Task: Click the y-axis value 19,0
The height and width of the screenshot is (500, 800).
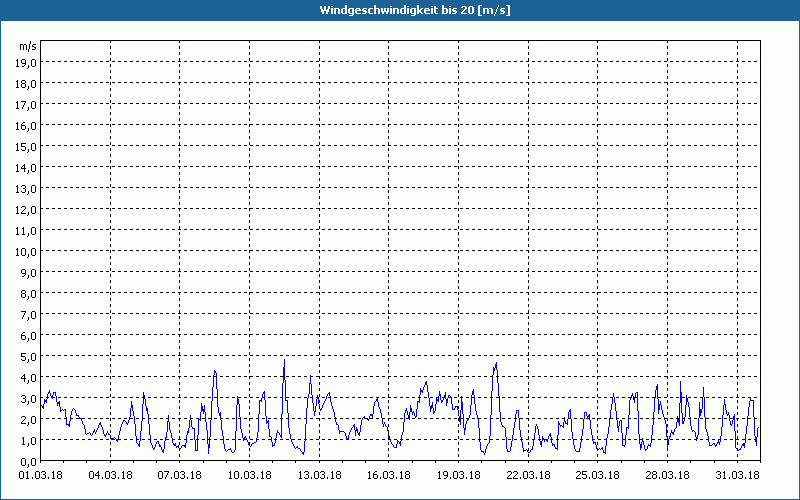Action: [25, 63]
